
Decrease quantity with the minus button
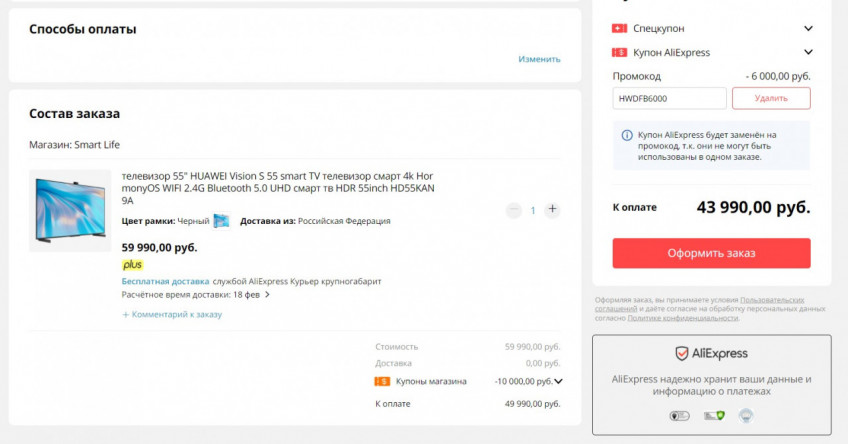[x=514, y=210]
